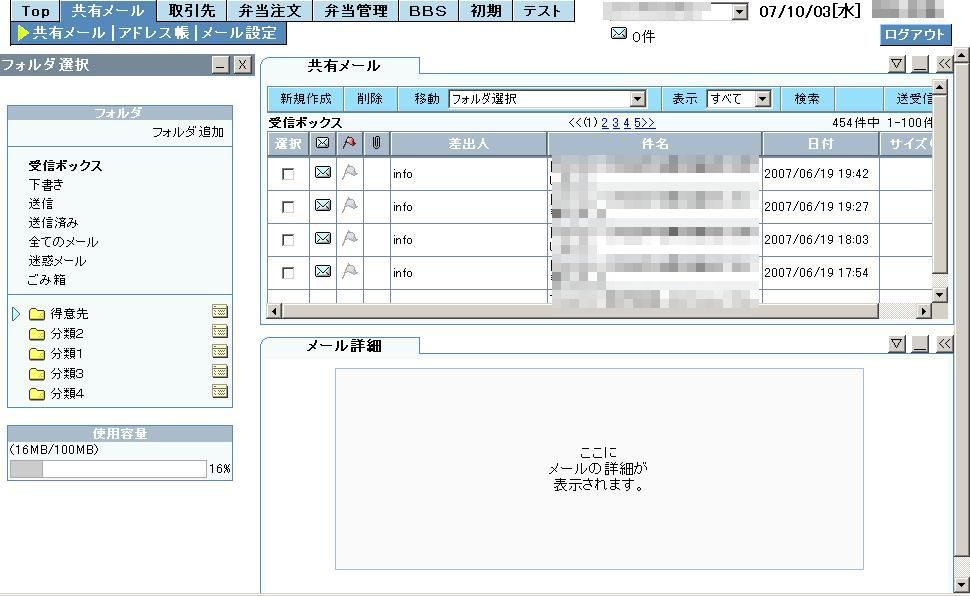Open settings icon beside 分類1 folder

(220, 352)
